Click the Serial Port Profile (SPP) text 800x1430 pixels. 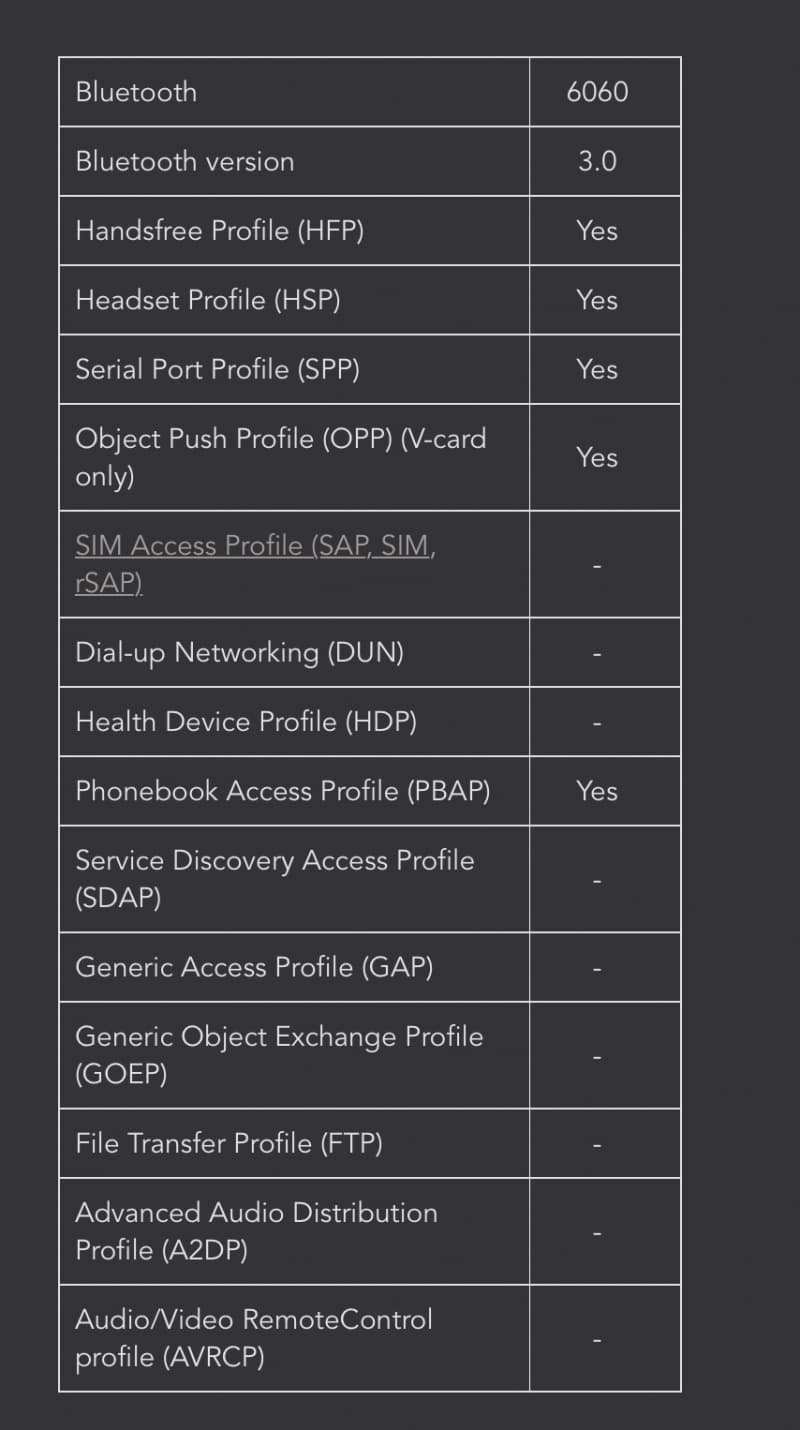tap(218, 369)
